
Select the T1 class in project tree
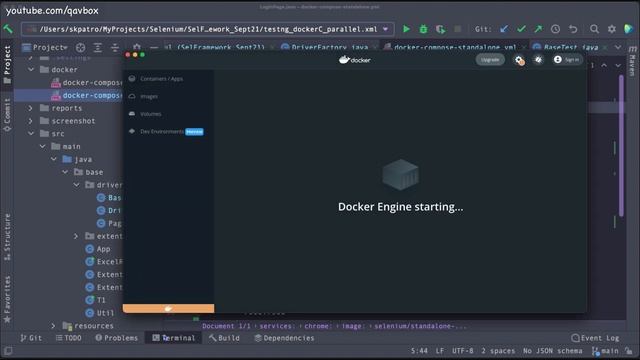tap(96, 300)
